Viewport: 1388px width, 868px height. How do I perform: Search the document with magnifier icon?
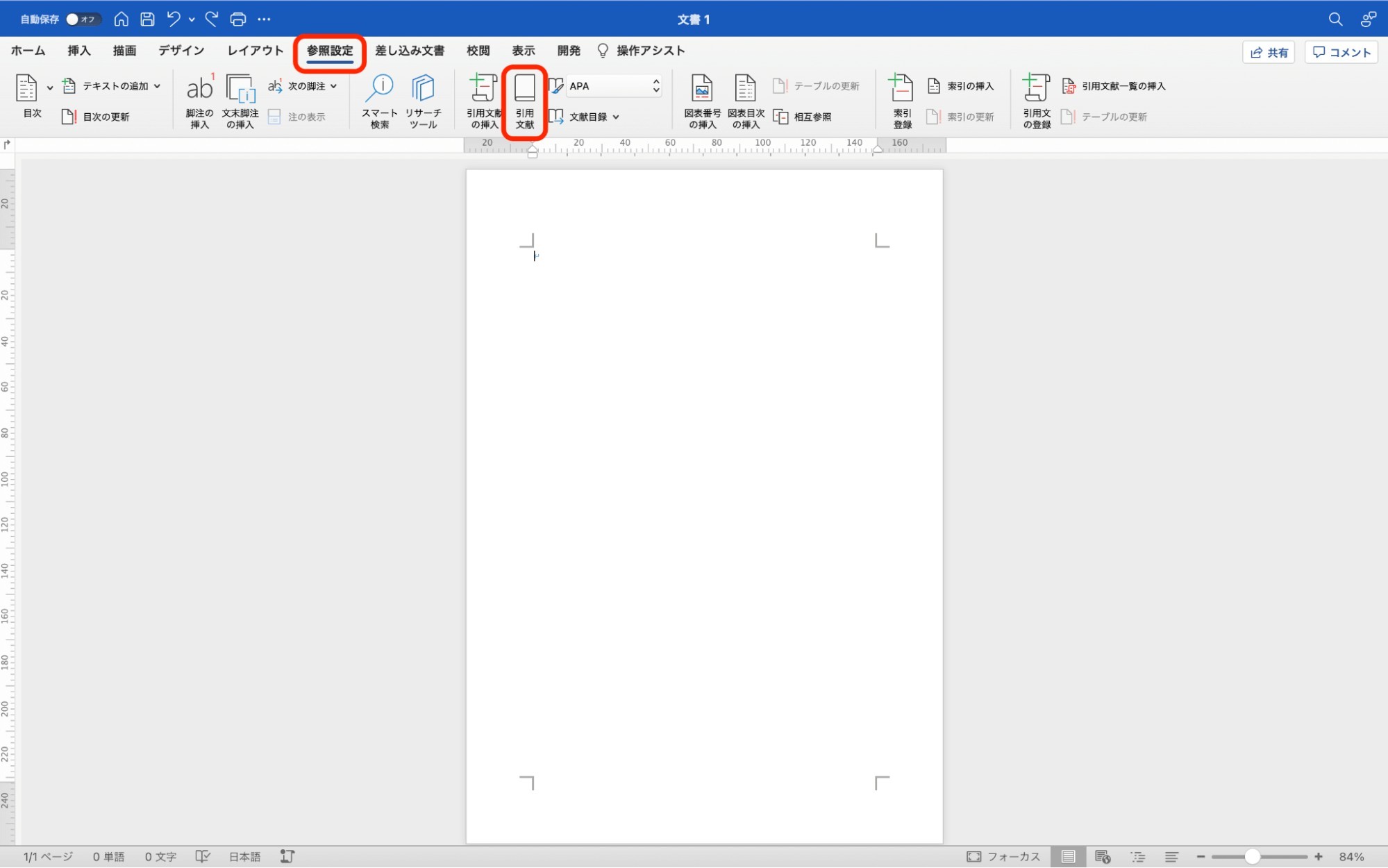(1335, 19)
